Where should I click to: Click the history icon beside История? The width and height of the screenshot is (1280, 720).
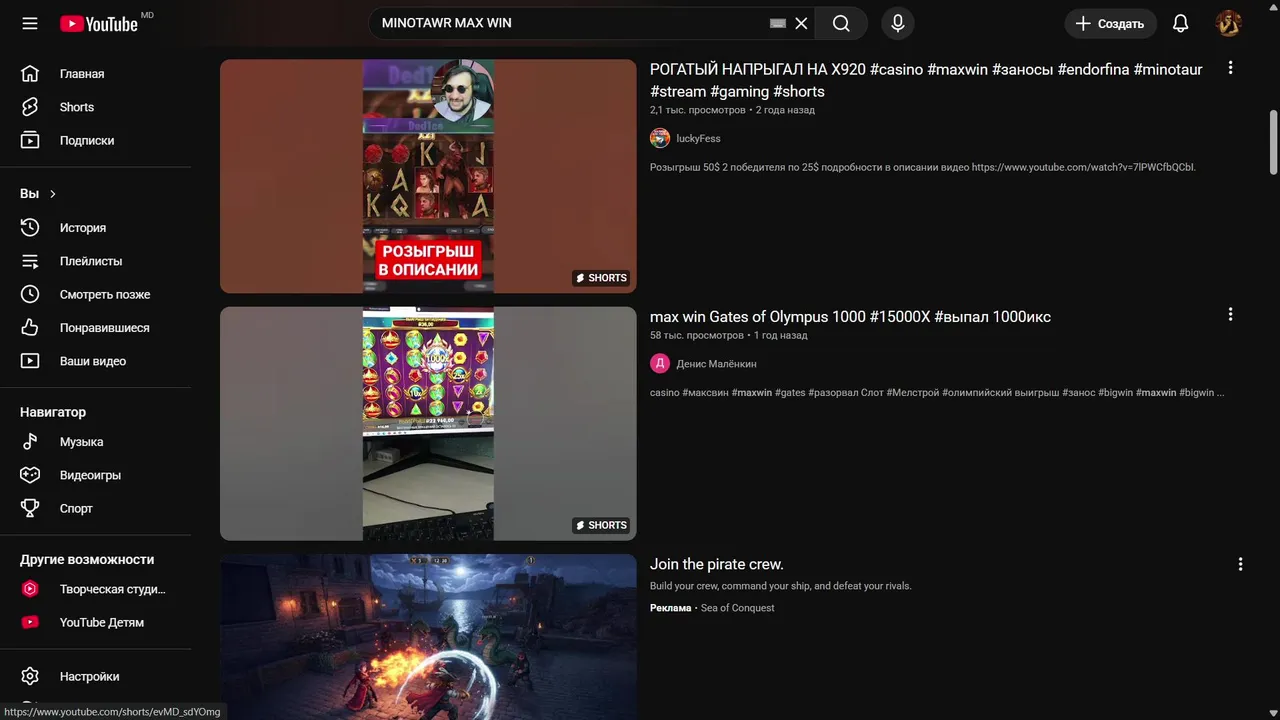point(30,228)
